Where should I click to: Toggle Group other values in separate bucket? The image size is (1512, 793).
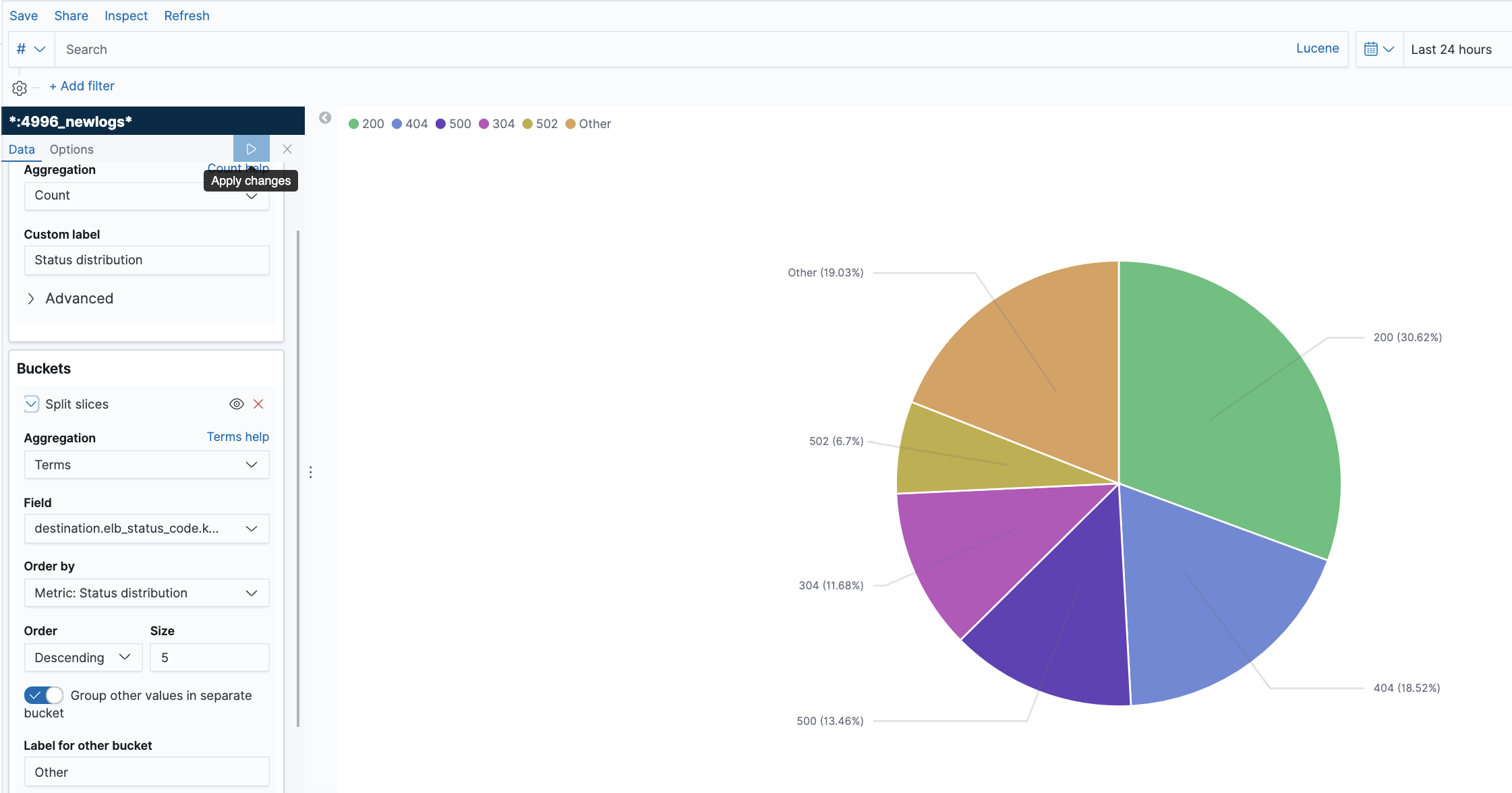[x=44, y=695]
